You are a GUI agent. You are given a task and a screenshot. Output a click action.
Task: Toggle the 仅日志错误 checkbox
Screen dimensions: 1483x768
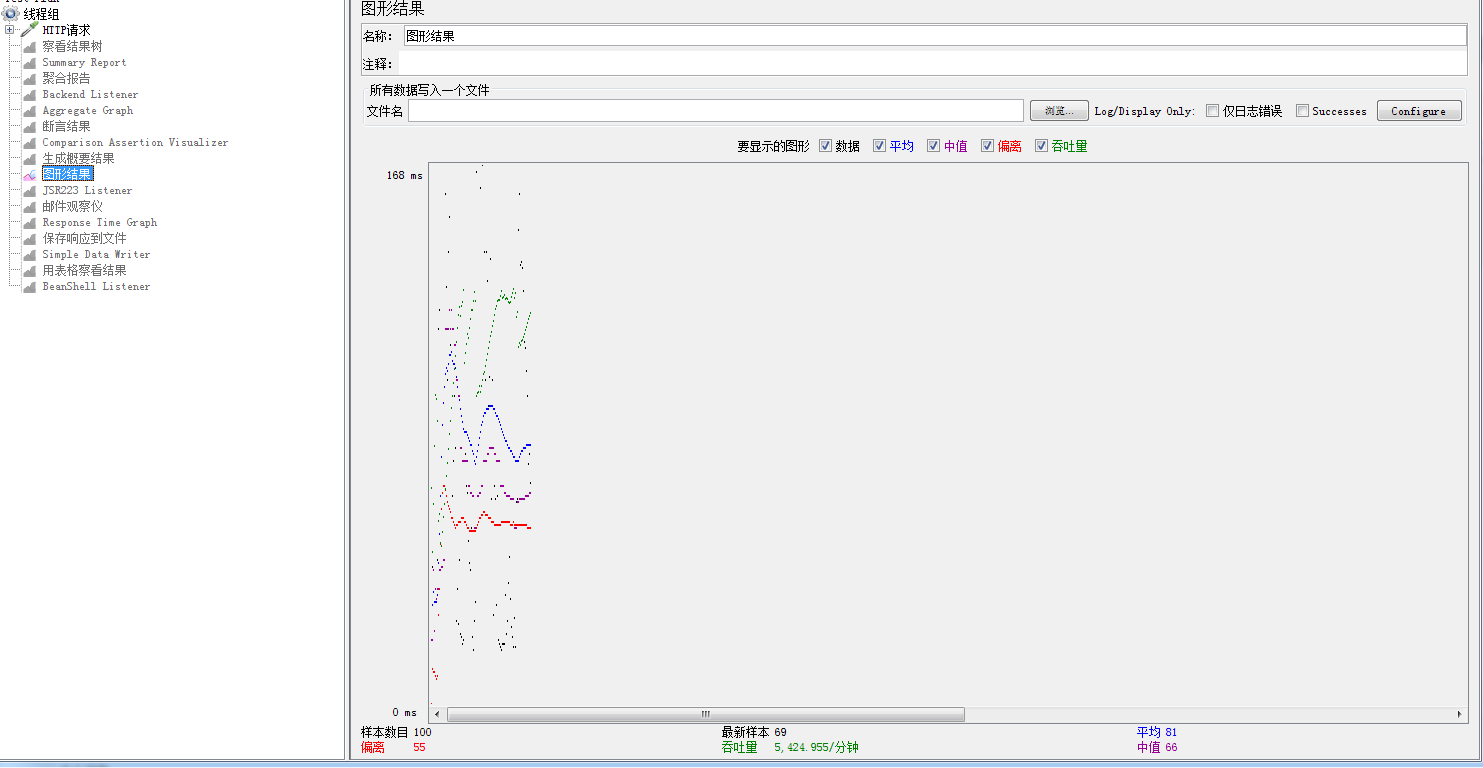point(1212,111)
